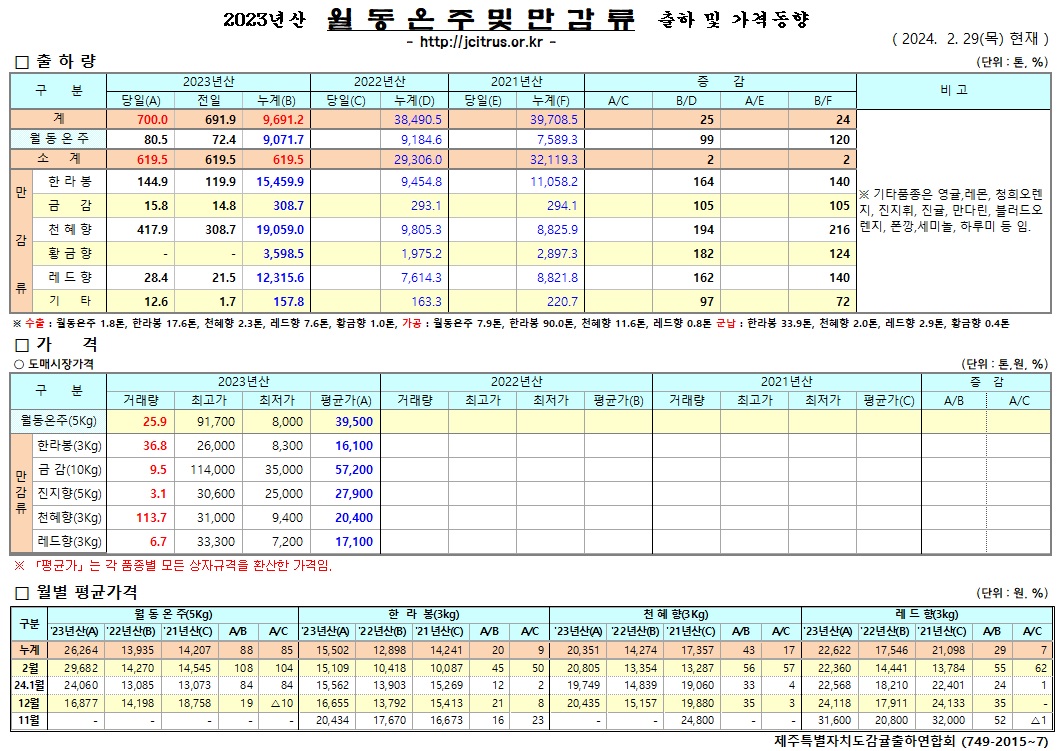Click the 천혜향 cumulative value 19,059.0

tap(276, 229)
